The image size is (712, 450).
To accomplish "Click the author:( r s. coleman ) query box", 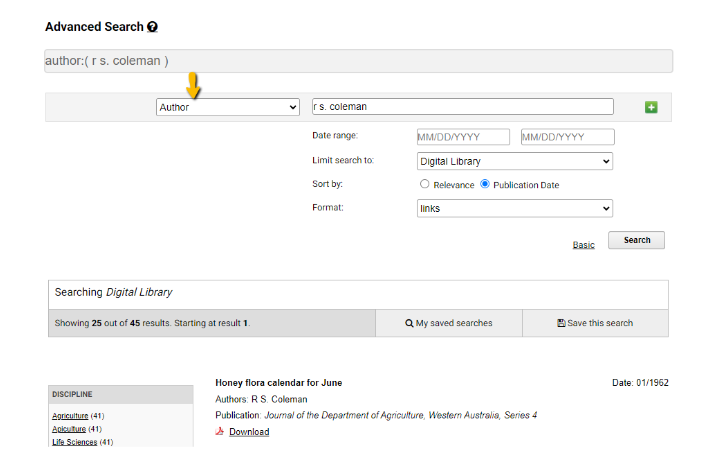I will [358, 61].
